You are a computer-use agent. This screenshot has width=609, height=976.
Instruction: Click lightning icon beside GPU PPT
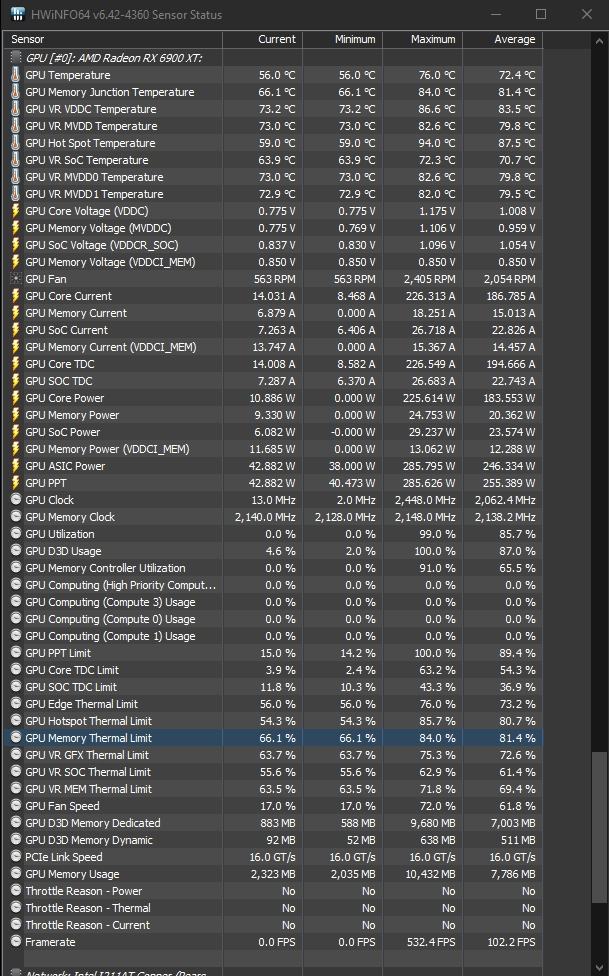pos(16,482)
